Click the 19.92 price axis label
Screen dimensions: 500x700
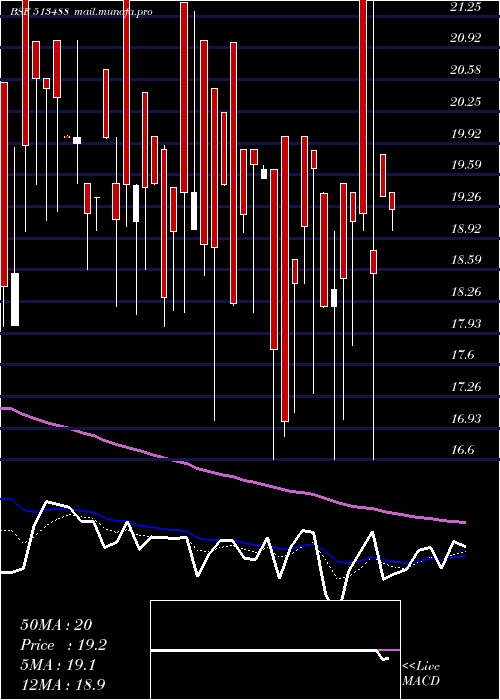coord(466,133)
